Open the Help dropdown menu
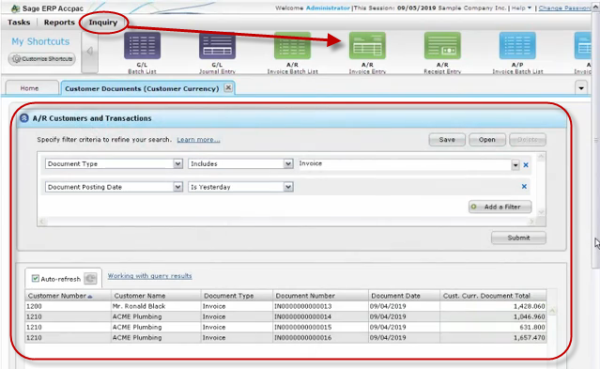 tap(522, 8)
